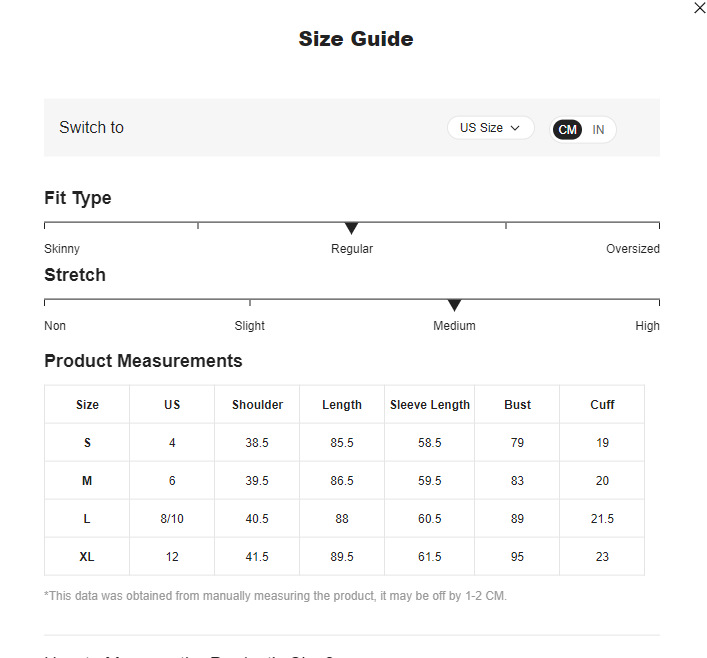Click the Stretch Medium marker
Screen dimensions: 707x658
454,305
